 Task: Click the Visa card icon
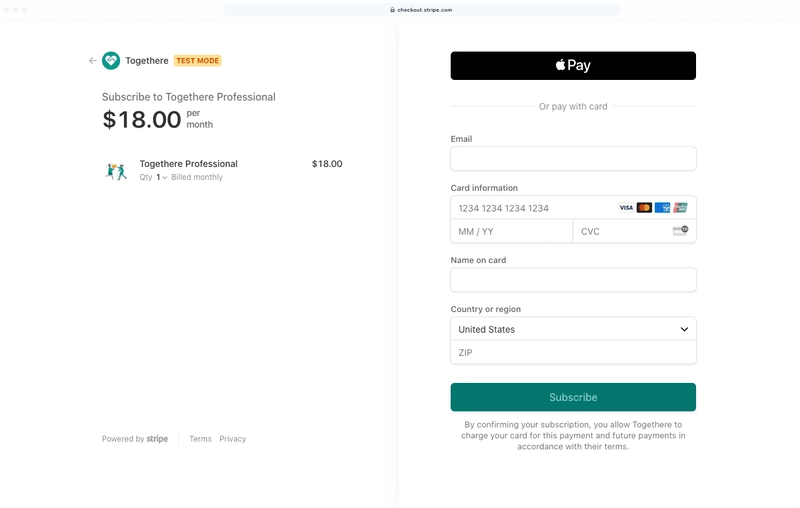click(626, 208)
